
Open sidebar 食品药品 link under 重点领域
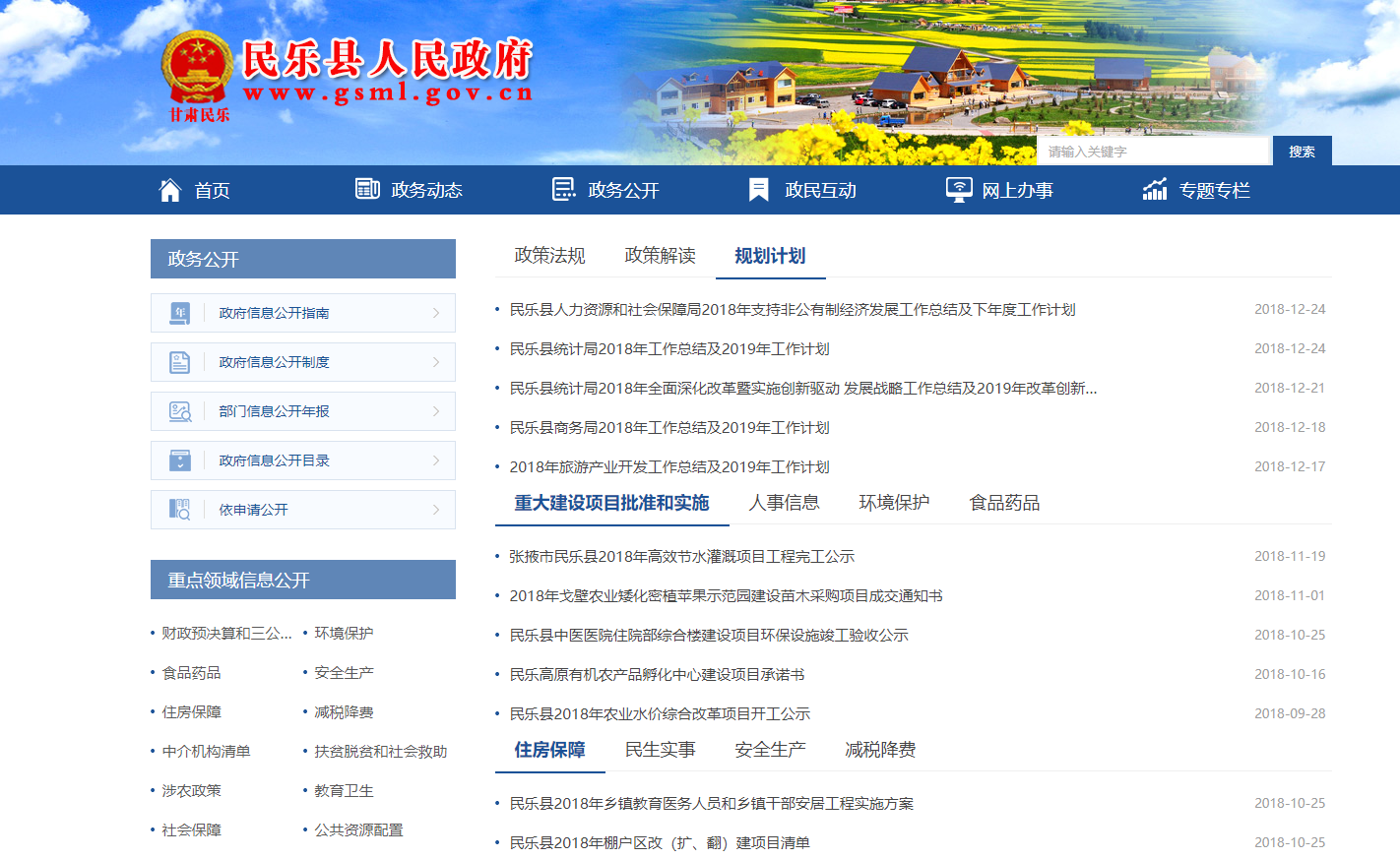(191, 672)
